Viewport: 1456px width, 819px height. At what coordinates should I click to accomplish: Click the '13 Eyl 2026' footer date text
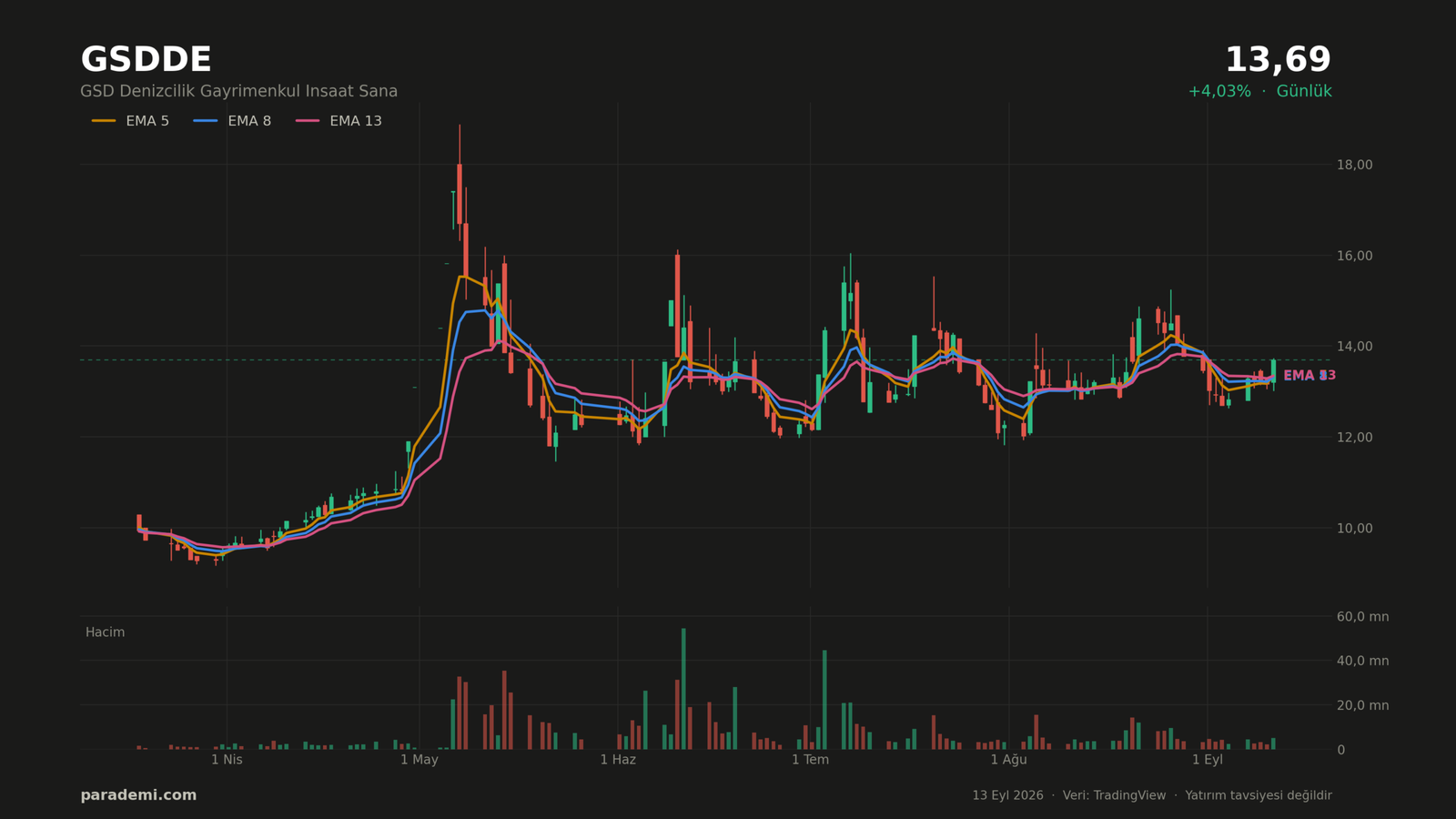1007,795
